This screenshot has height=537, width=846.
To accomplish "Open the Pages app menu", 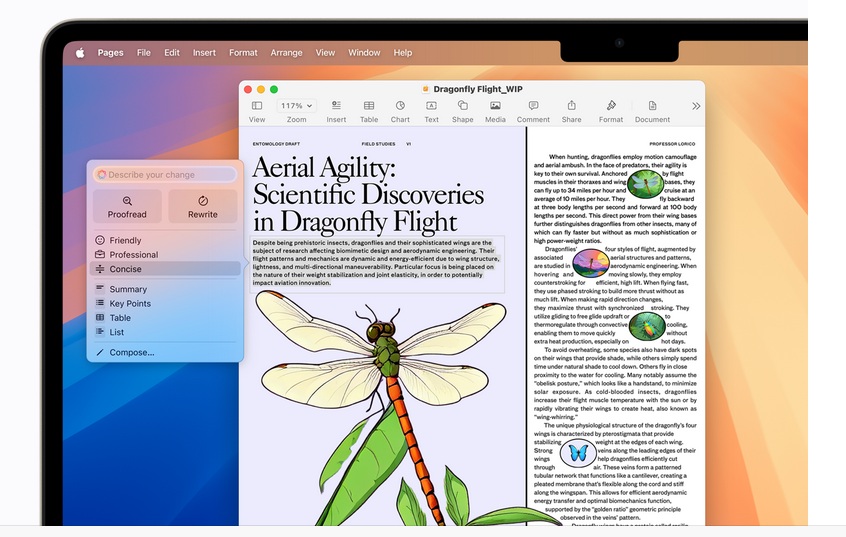I will tap(111, 53).
